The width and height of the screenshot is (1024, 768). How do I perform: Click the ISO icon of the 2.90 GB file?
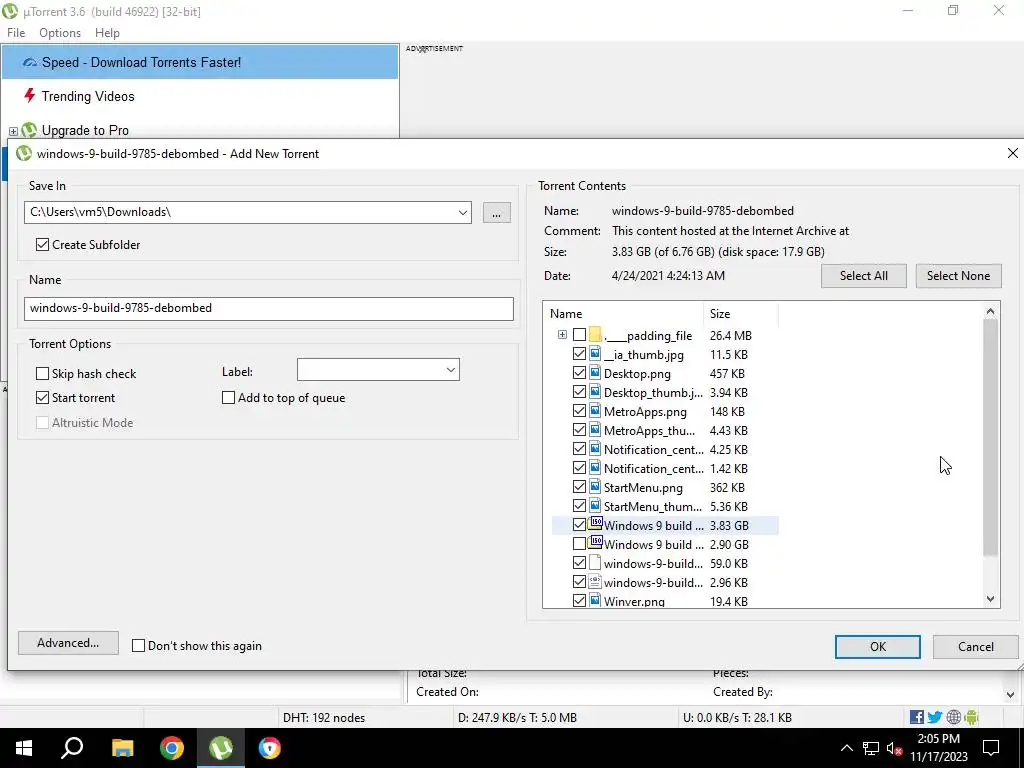tap(595, 543)
